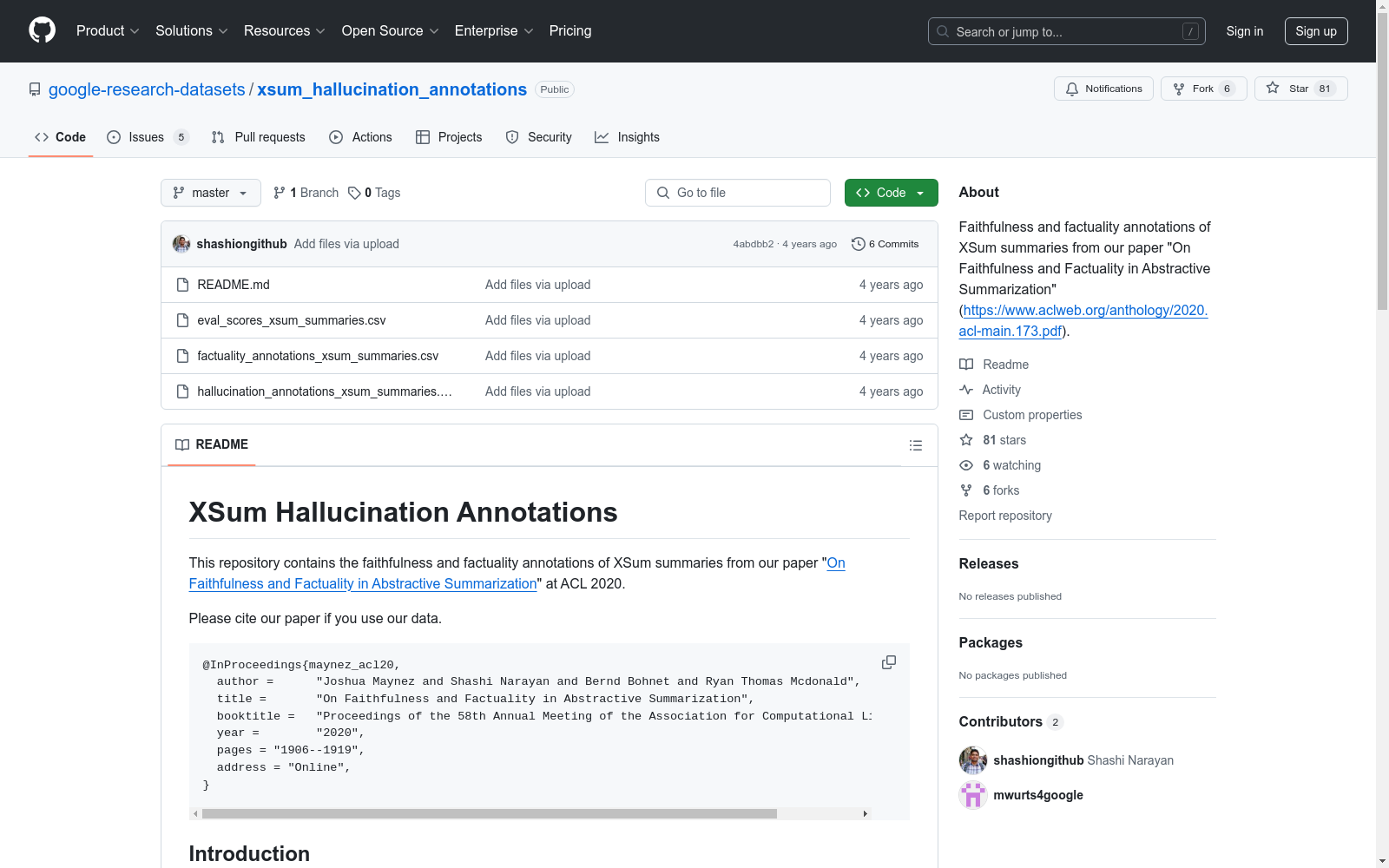Click the Fork icon button
The height and width of the screenshot is (868, 1389).
(1204, 89)
